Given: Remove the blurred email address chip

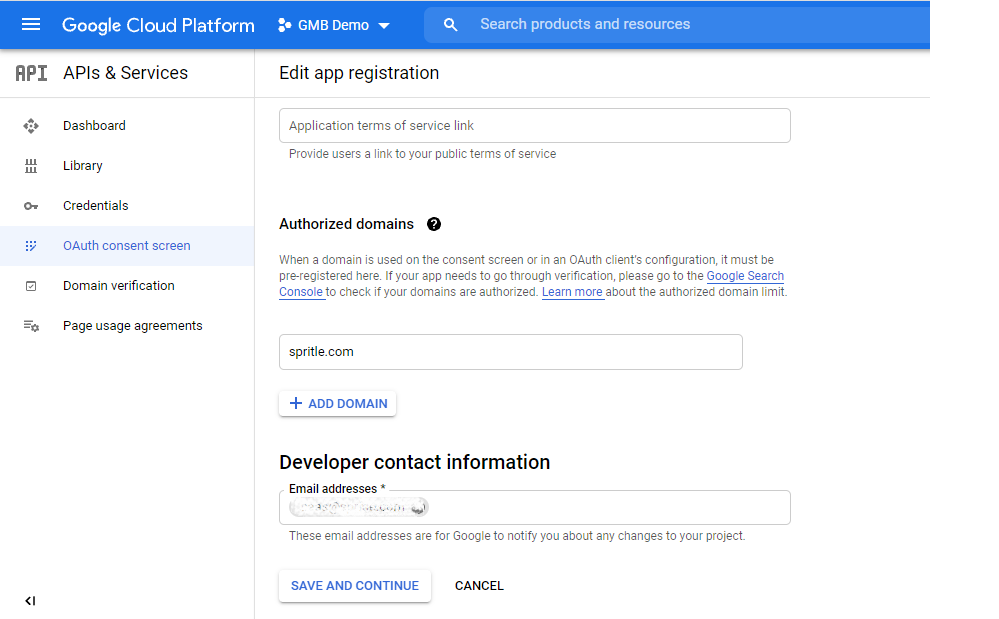Looking at the screenshot, I should click(419, 508).
